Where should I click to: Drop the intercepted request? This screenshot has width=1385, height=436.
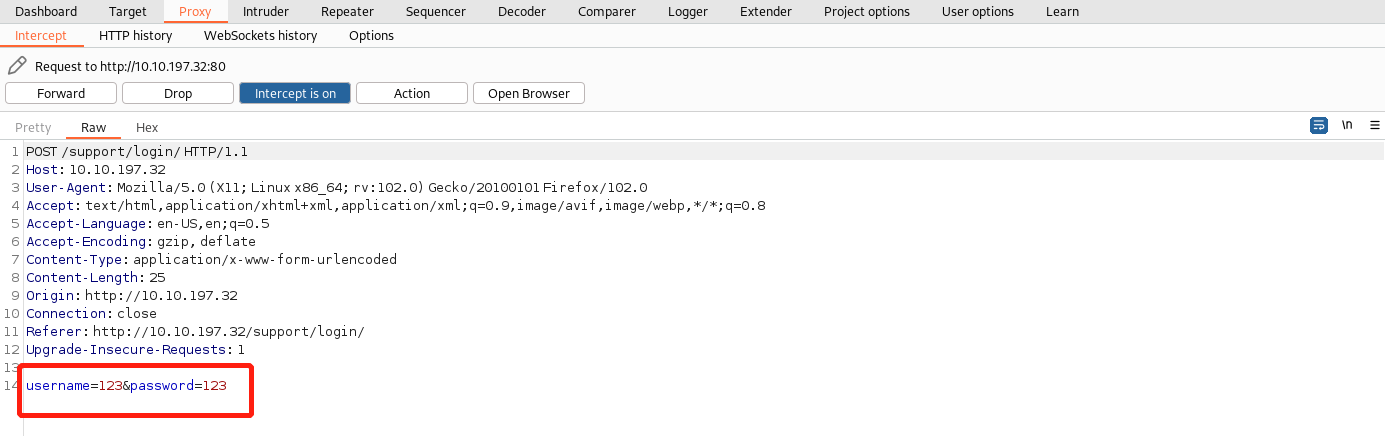coord(178,93)
